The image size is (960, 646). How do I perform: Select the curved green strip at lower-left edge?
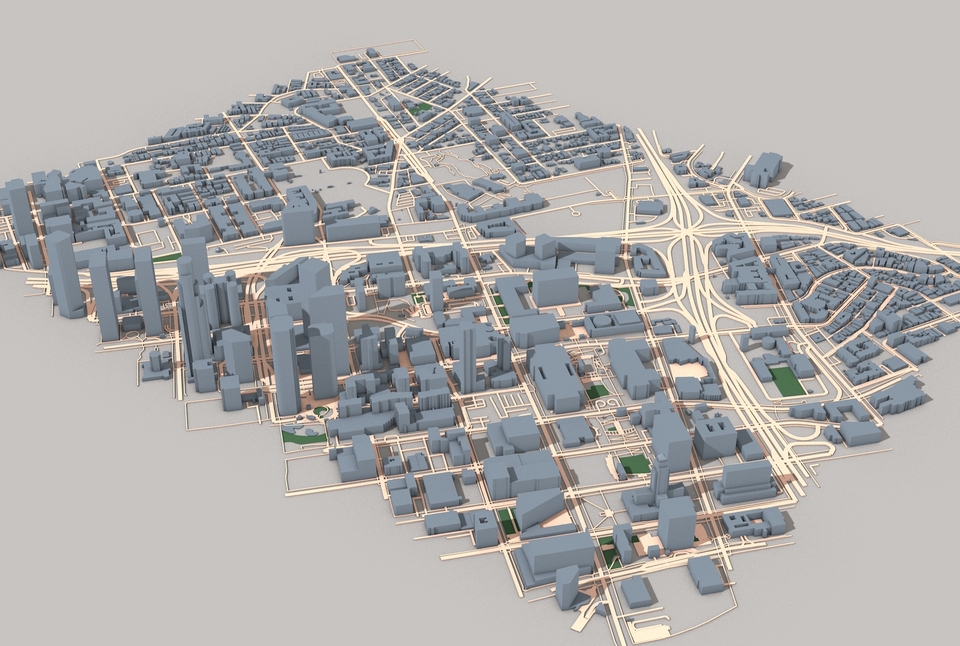303,436
